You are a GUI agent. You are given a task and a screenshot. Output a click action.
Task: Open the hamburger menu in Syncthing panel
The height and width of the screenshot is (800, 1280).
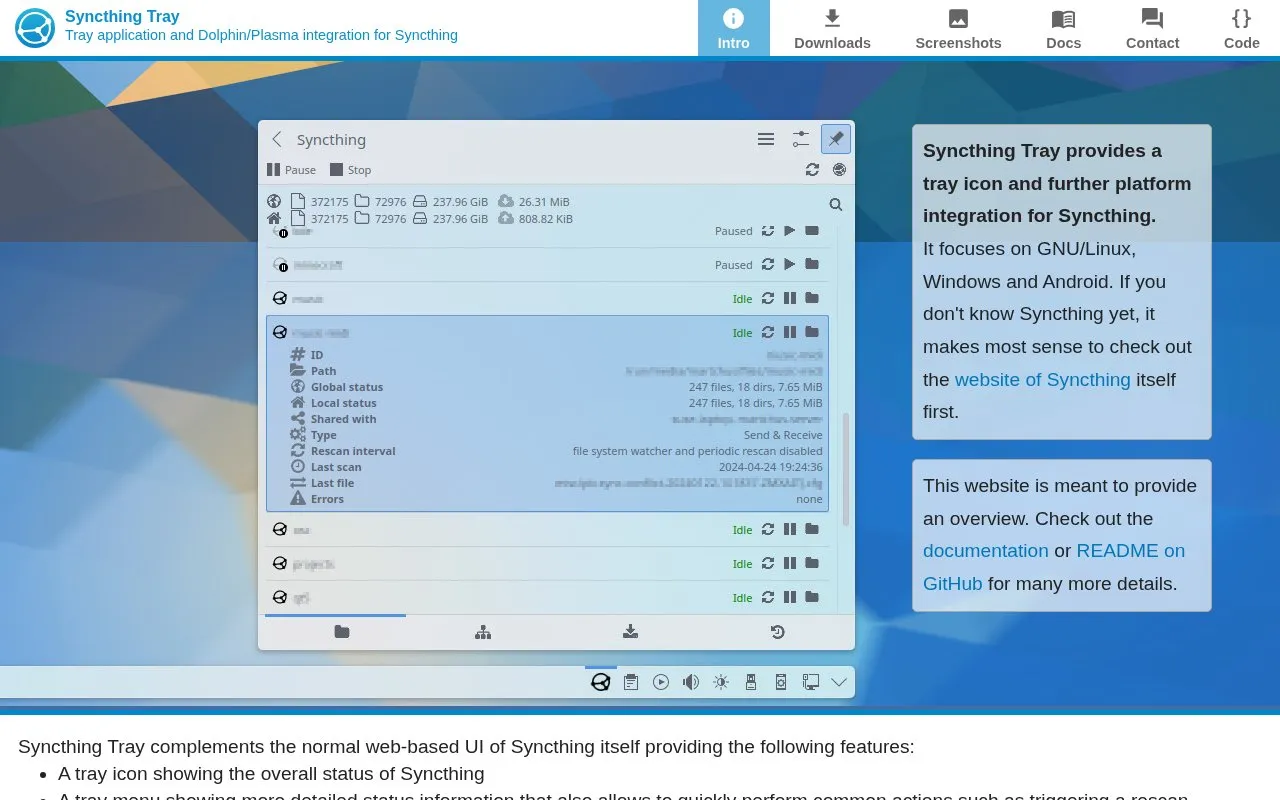(x=766, y=140)
